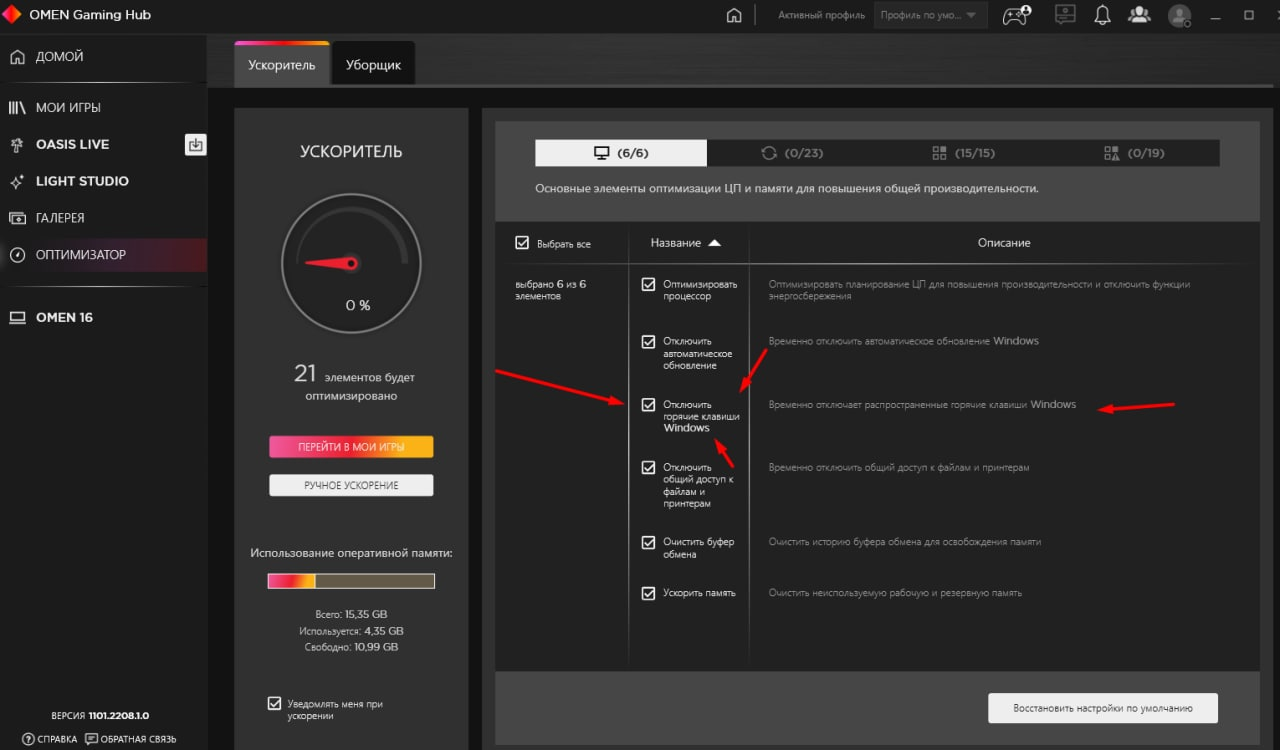
Task: Click the RAM usage bar
Action: (x=351, y=581)
